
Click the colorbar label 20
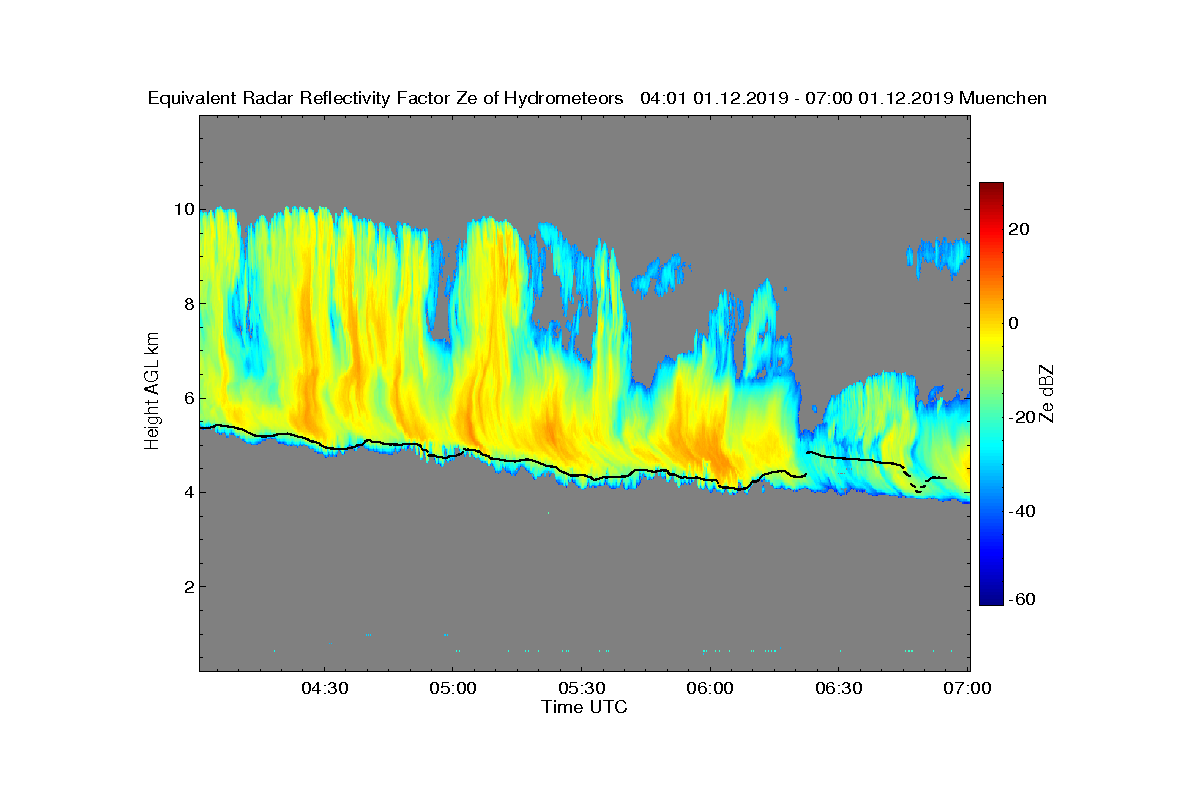click(1019, 229)
